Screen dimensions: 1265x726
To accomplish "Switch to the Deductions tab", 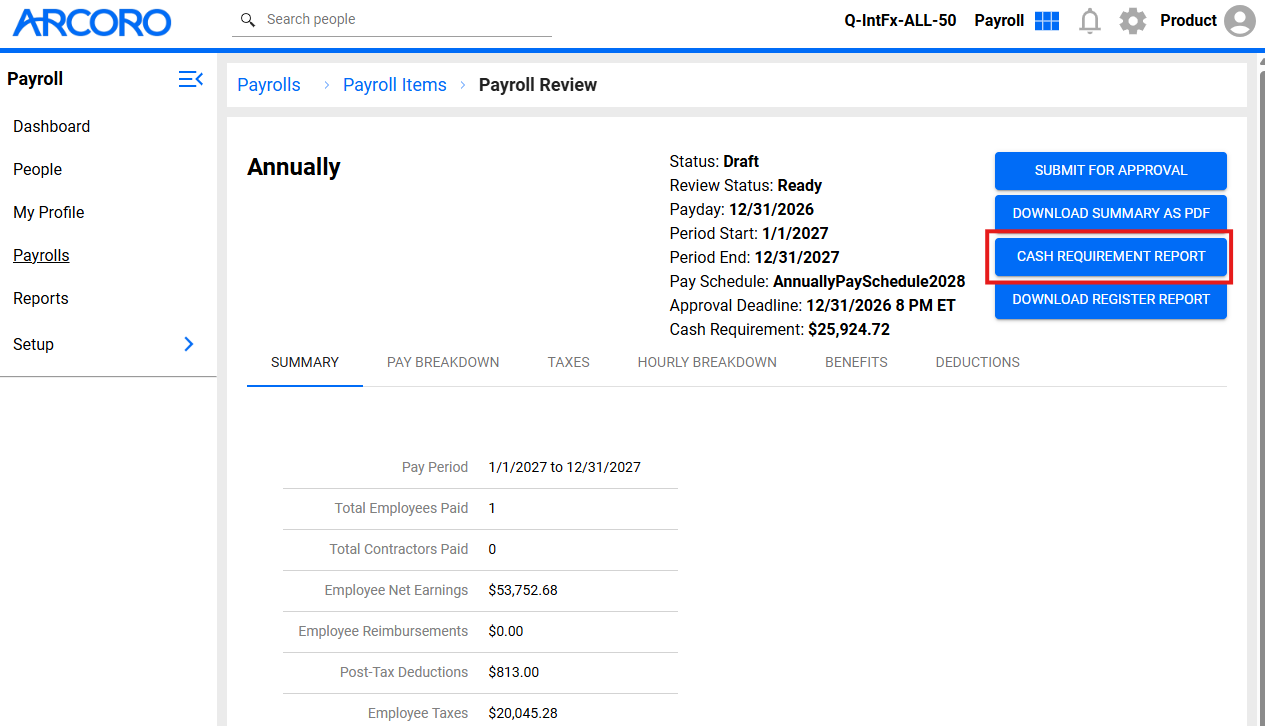I will 978,362.
